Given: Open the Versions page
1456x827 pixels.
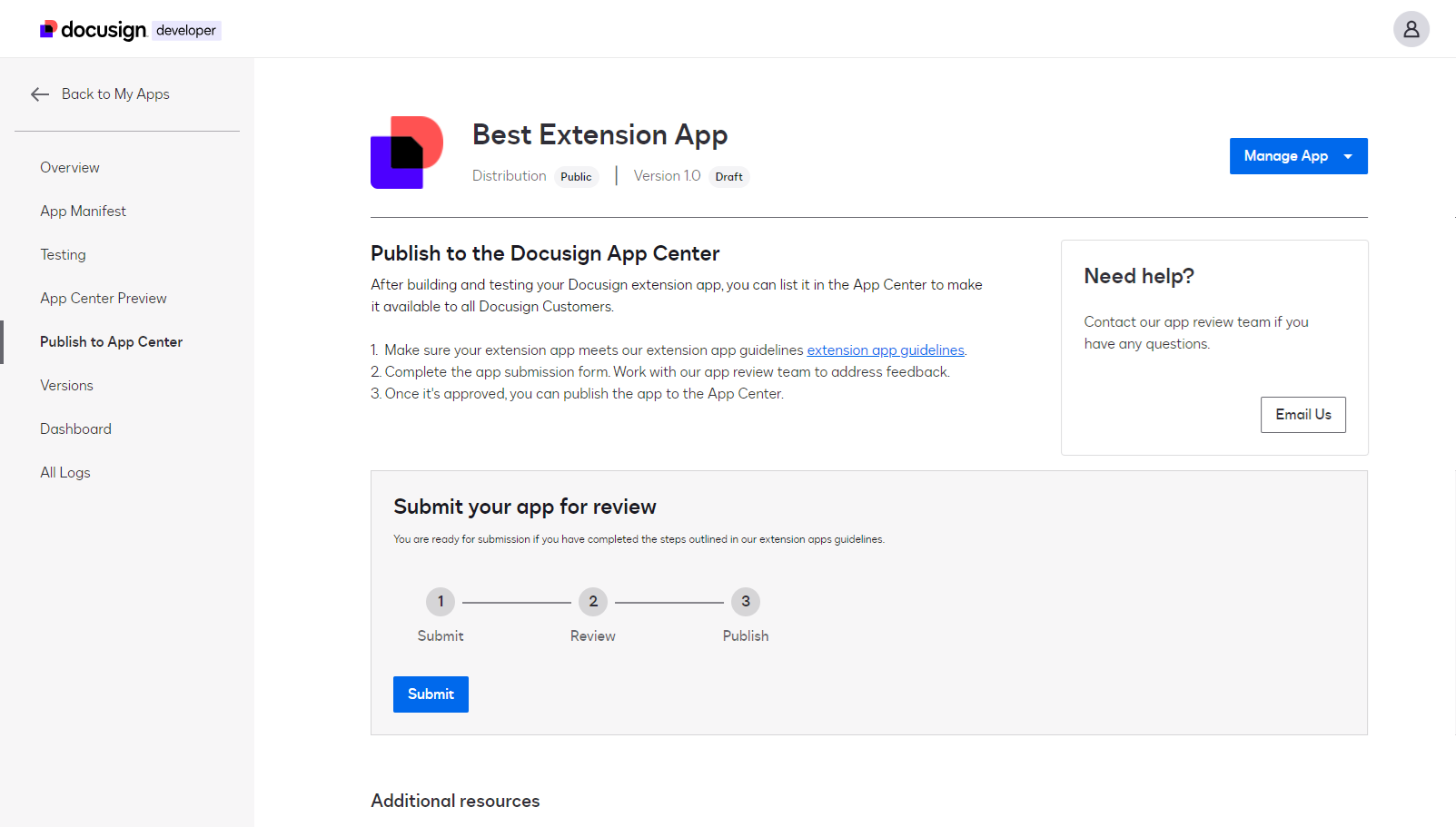Looking at the screenshot, I should pyautogui.click(x=66, y=385).
